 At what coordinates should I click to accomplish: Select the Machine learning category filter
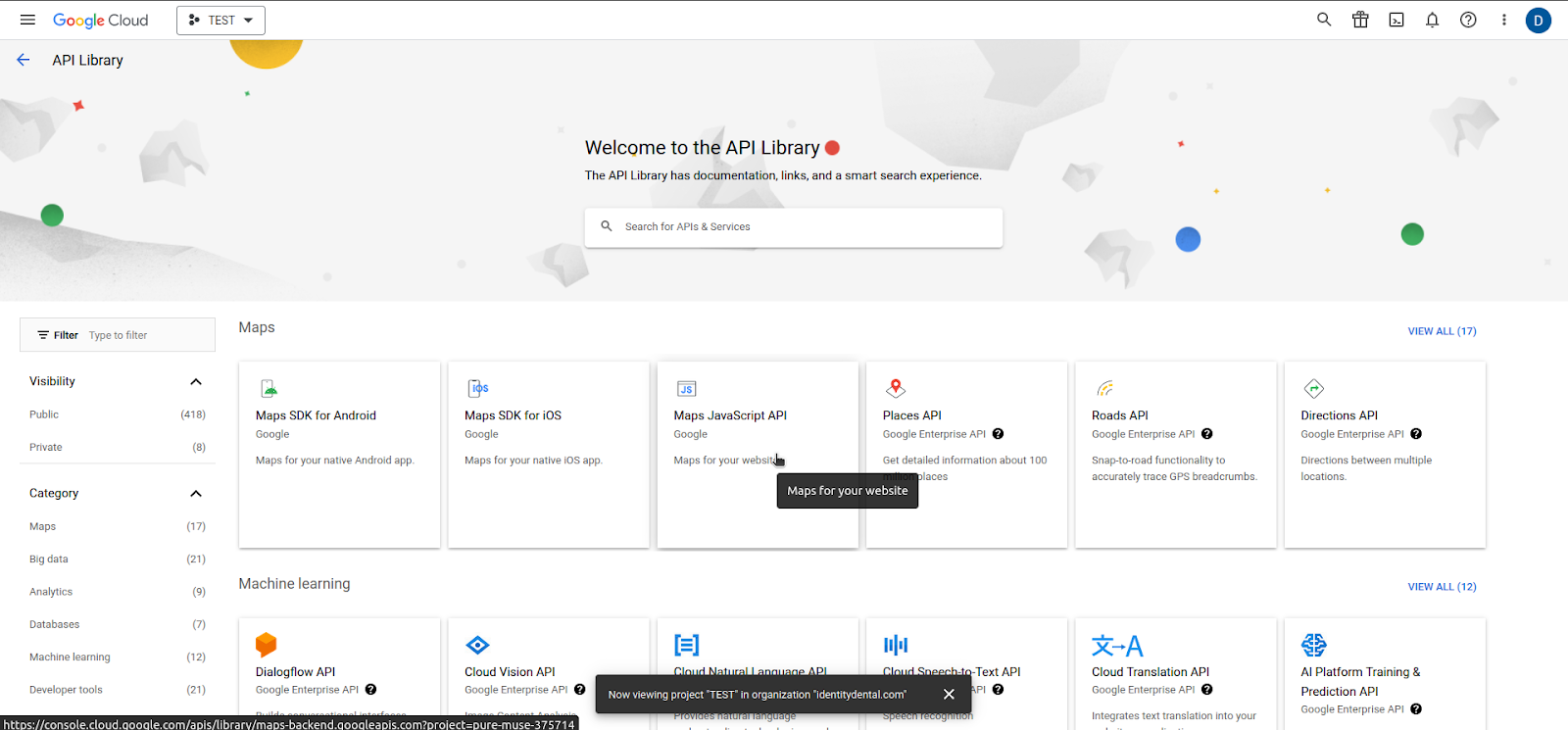pyautogui.click(x=70, y=657)
